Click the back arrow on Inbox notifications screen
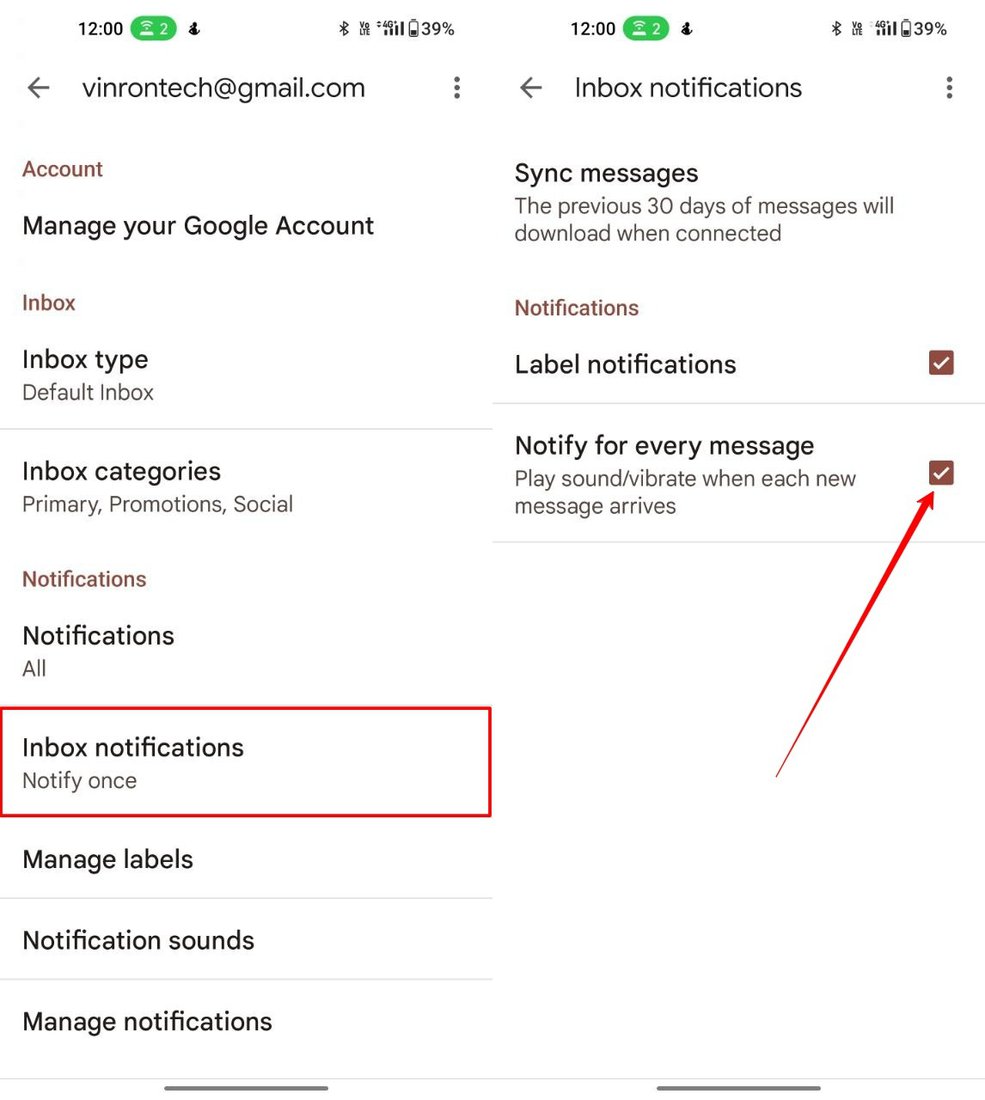This screenshot has height=1100, width=985. [x=530, y=88]
